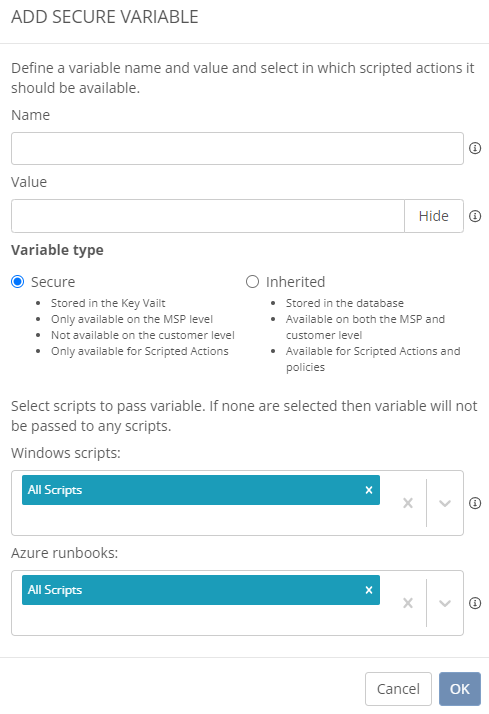The width and height of the screenshot is (489, 714).
Task: Remove the All Scripts tag from Windows scripts
Action: tap(369, 490)
